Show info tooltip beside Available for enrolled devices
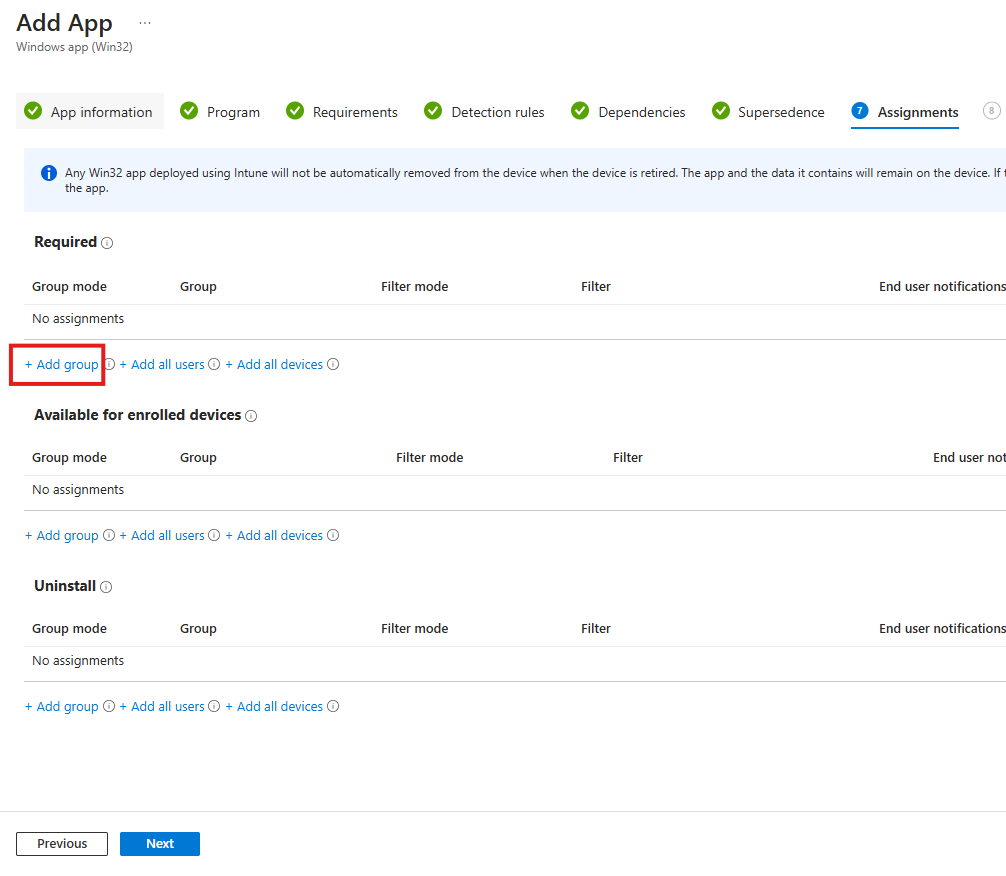Screen dimensions: 1006x876 coord(252,416)
